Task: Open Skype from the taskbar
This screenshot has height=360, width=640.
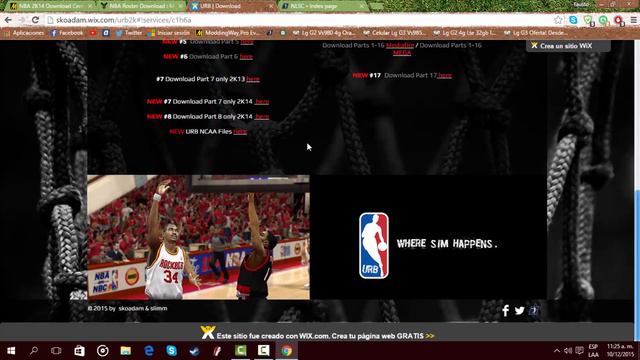Action: pos(172,351)
